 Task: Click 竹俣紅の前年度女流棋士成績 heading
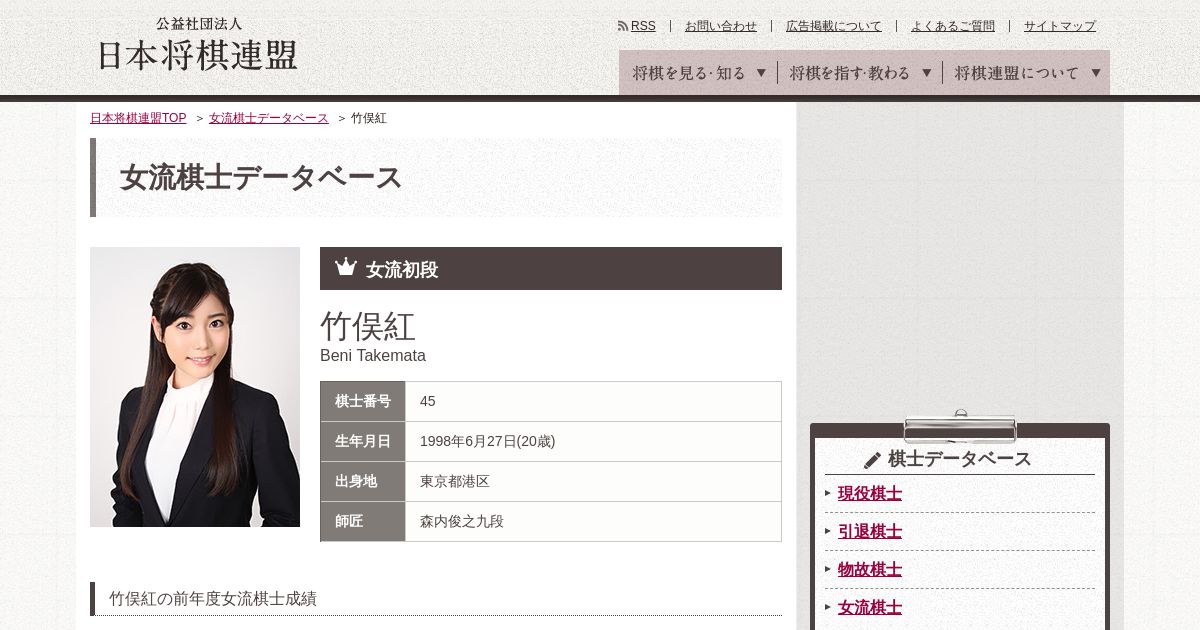pyautogui.click(x=213, y=599)
